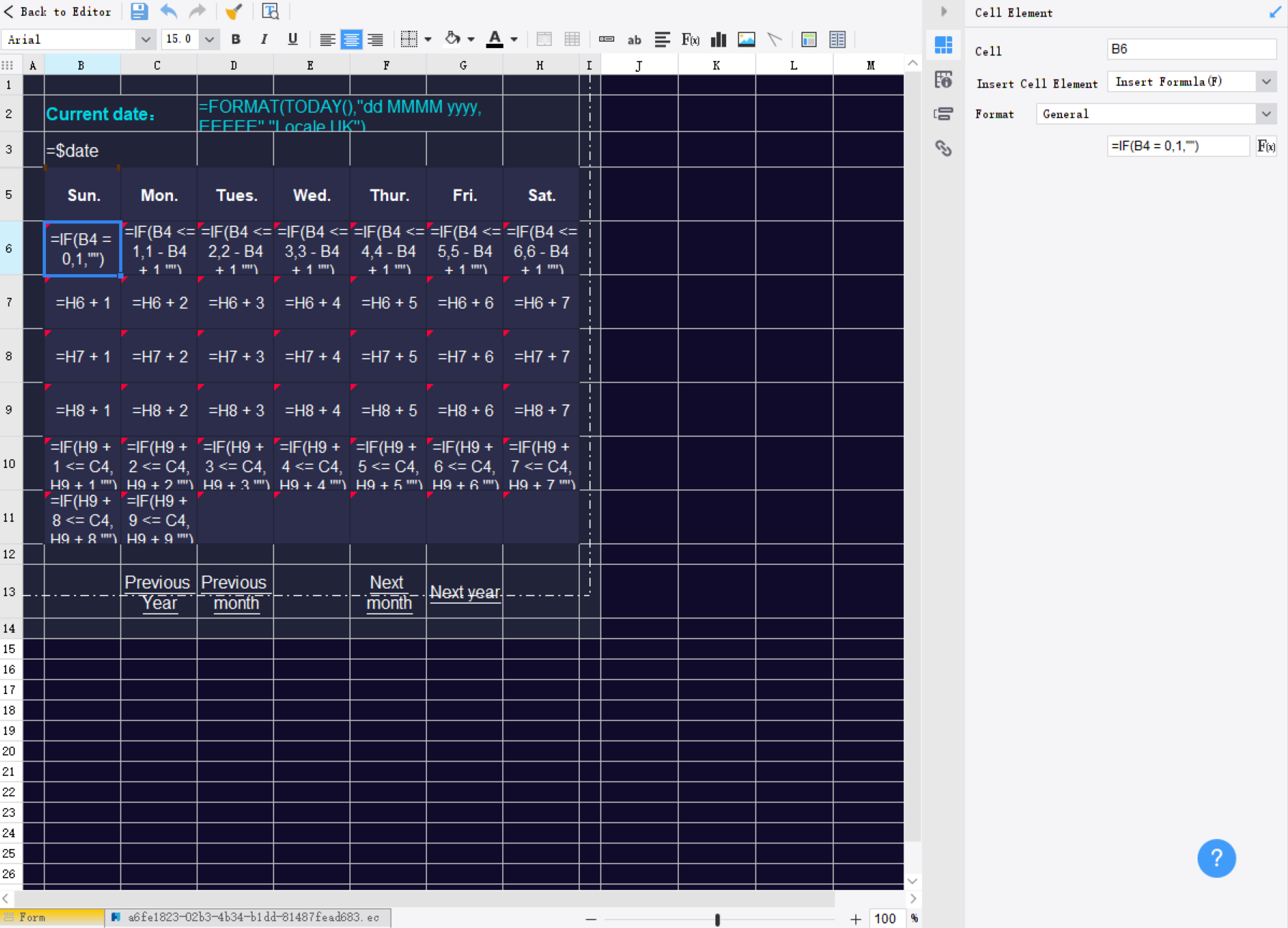
Task: Click the blue help question mark button
Action: click(1216, 858)
